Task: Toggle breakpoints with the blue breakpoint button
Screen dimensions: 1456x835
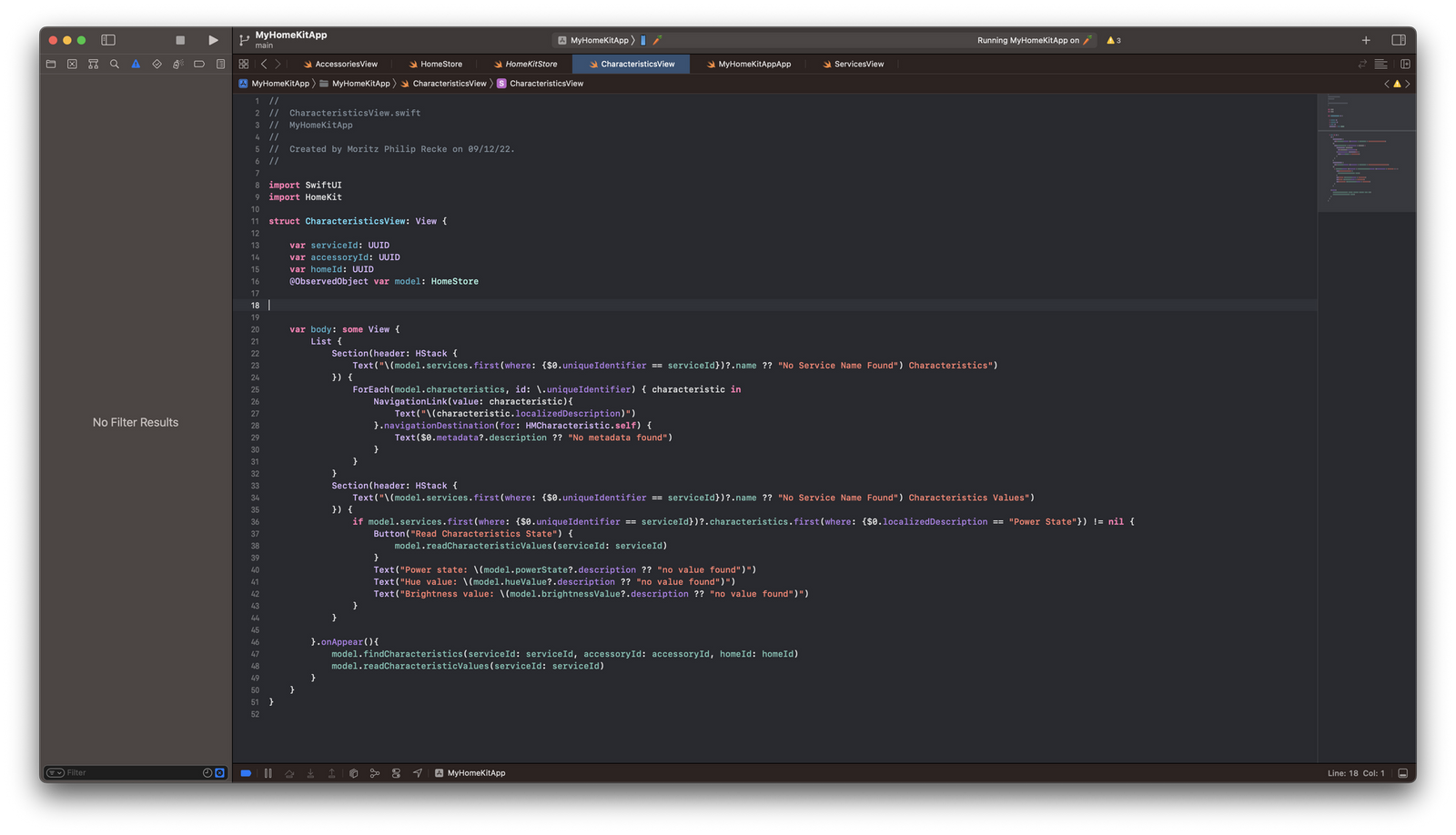Action: pyautogui.click(x=246, y=772)
